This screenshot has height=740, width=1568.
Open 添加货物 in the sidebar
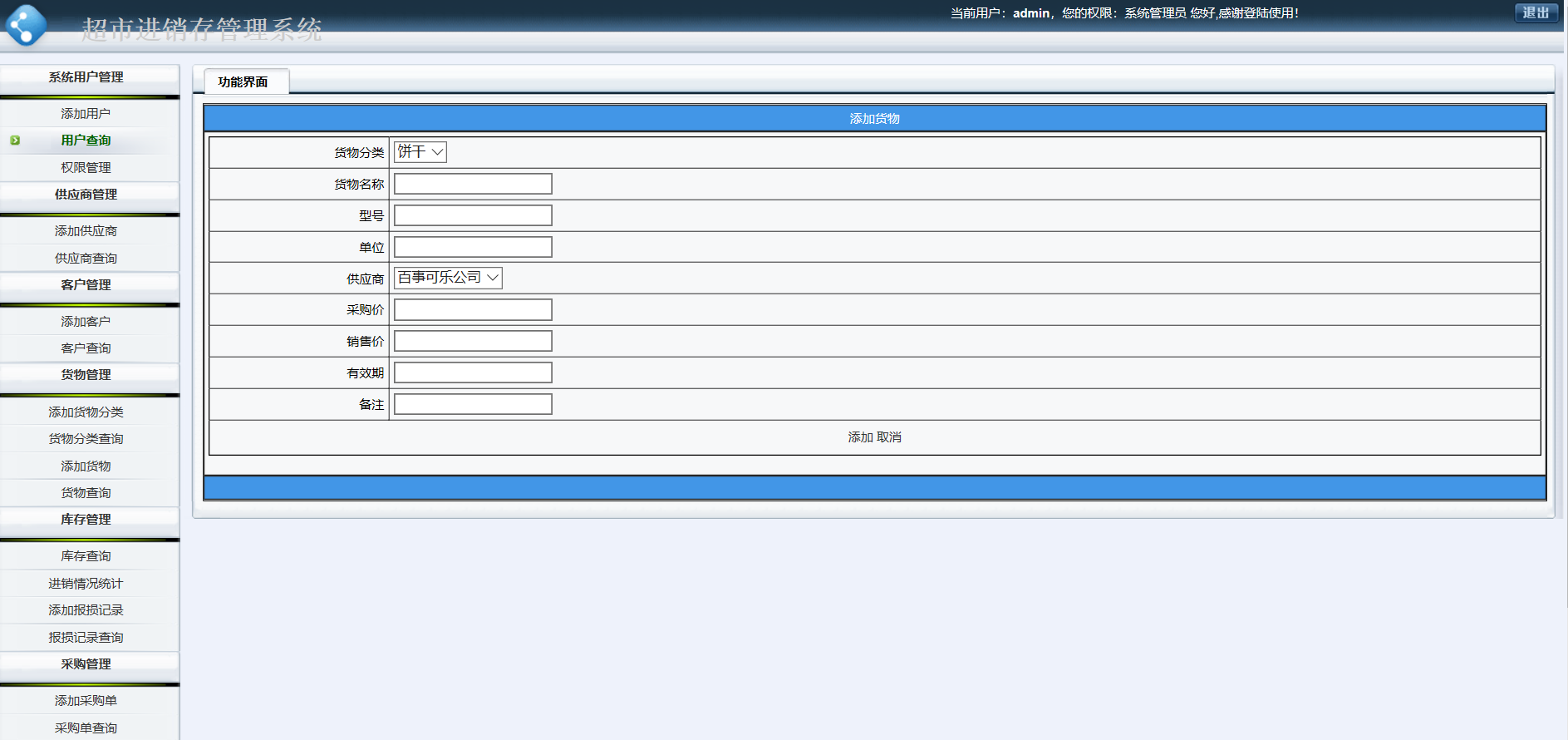coord(86,466)
